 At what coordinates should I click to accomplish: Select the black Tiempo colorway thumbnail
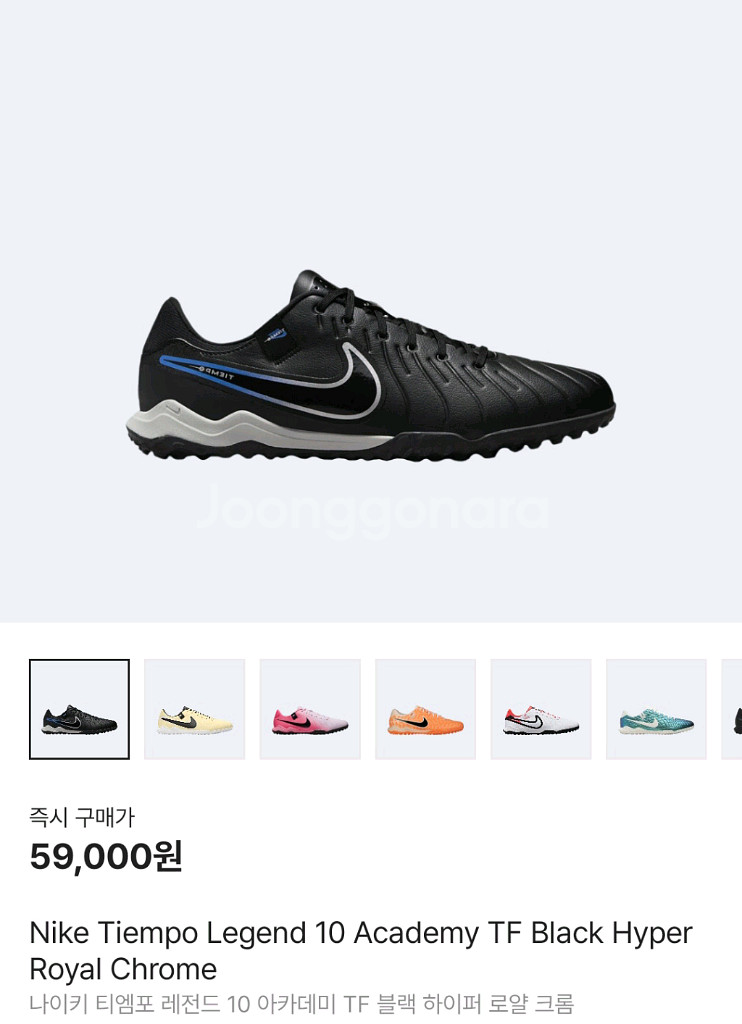pyautogui.click(x=79, y=709)
